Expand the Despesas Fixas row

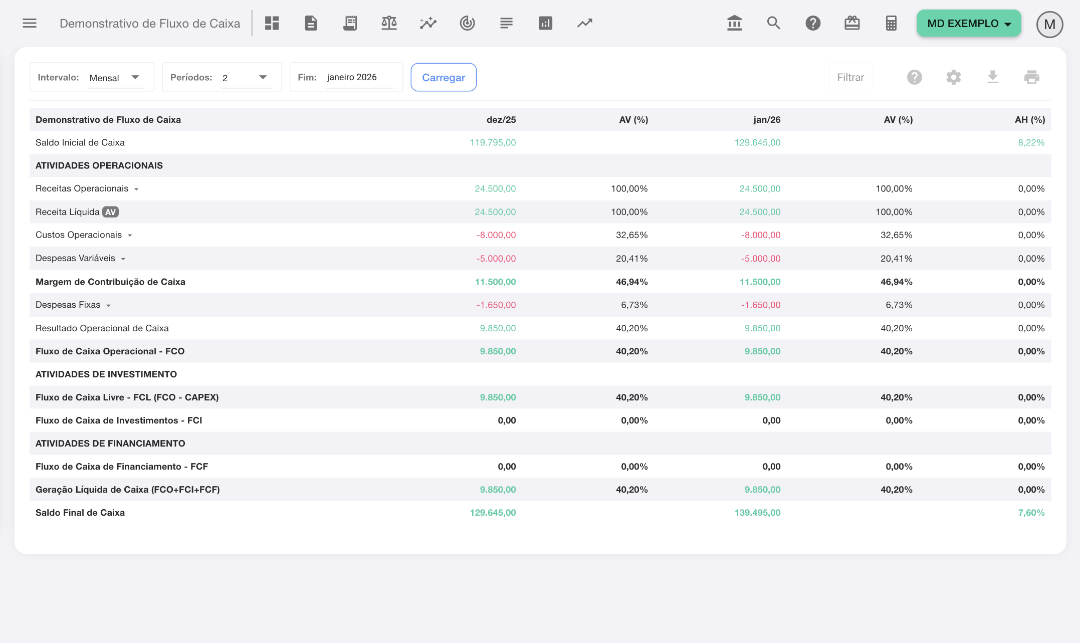click(x=108, y=305)
